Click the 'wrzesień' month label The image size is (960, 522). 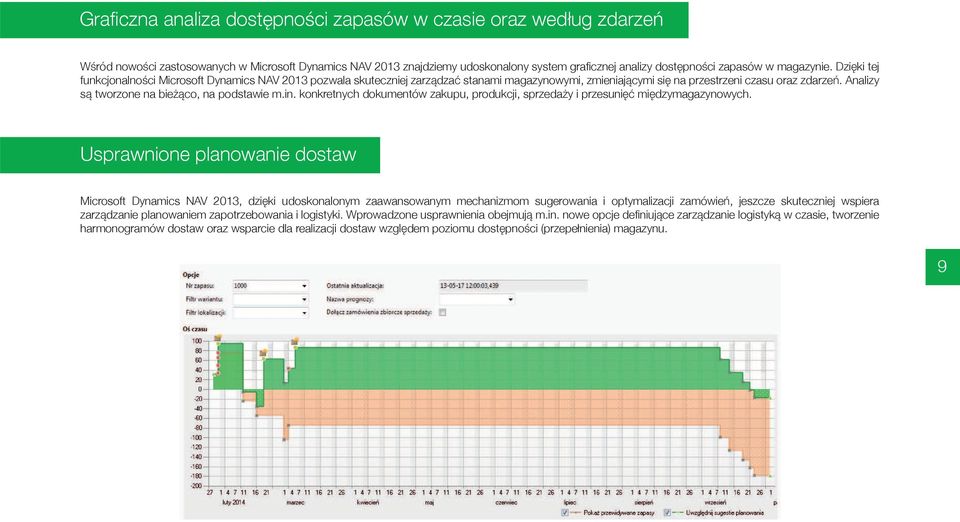point(714,502)
